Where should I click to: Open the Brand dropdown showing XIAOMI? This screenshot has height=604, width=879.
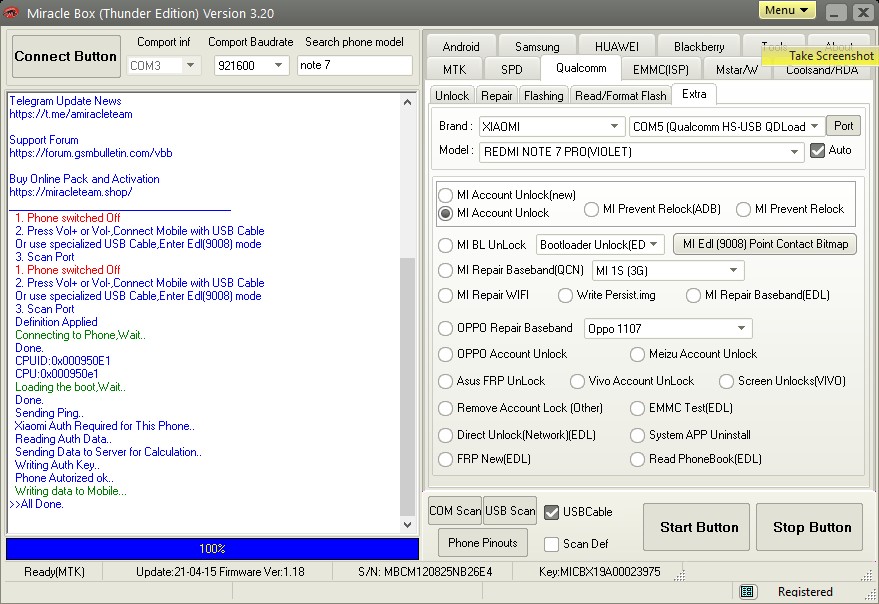552,126
